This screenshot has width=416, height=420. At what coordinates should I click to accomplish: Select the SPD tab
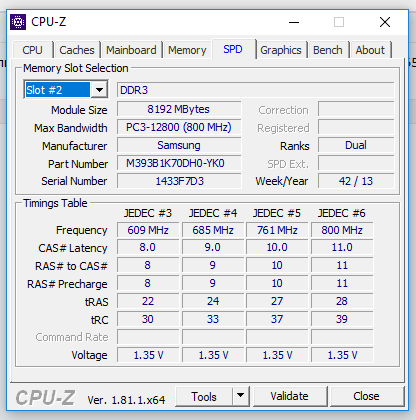[x=233, y=49]
